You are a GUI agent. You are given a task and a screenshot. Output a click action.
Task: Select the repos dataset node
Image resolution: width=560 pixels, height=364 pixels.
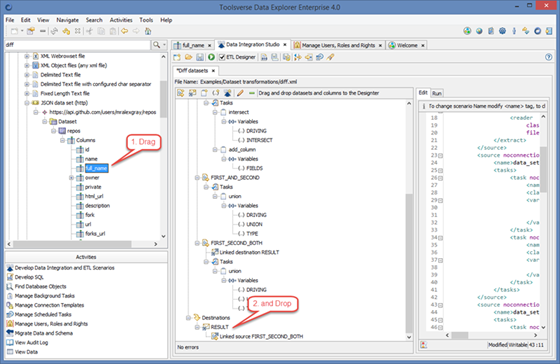[74, 131]
